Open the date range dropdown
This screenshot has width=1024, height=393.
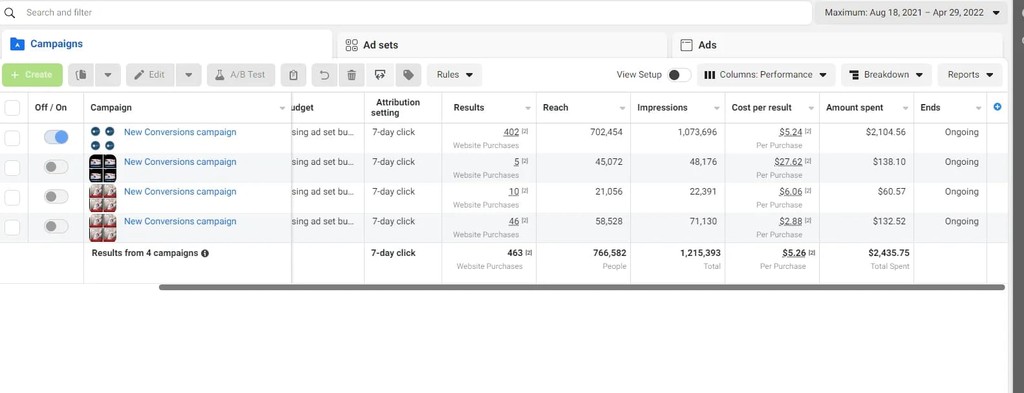911,12
